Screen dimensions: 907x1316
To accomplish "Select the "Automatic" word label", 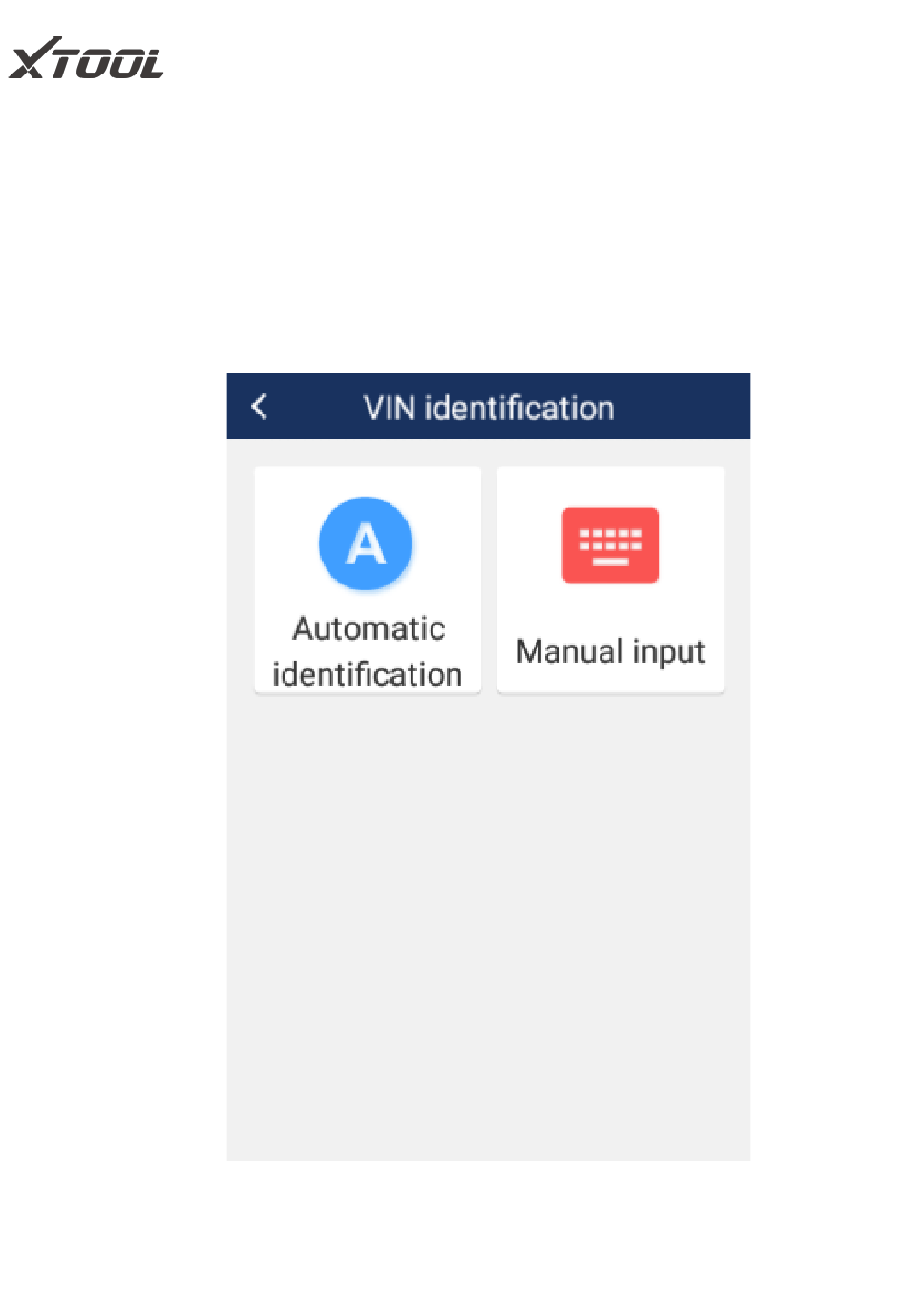I will coord(369,628).
